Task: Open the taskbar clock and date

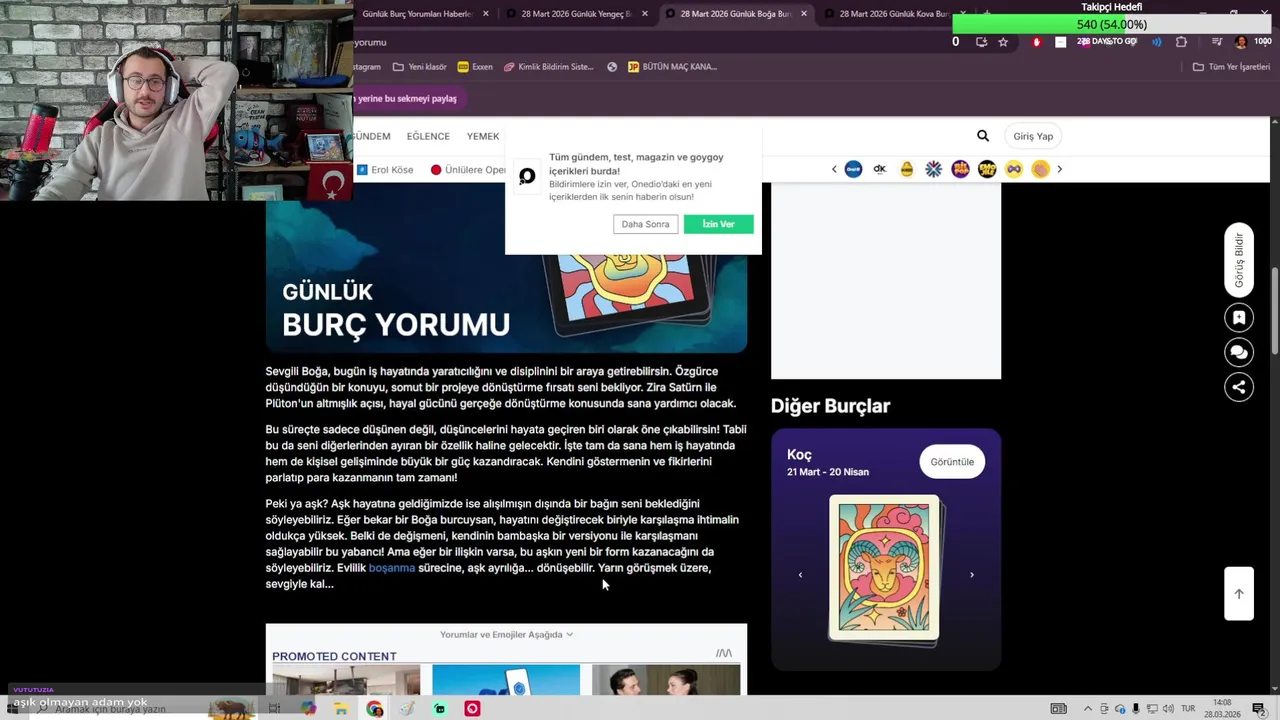Action: click(1222, 708)
